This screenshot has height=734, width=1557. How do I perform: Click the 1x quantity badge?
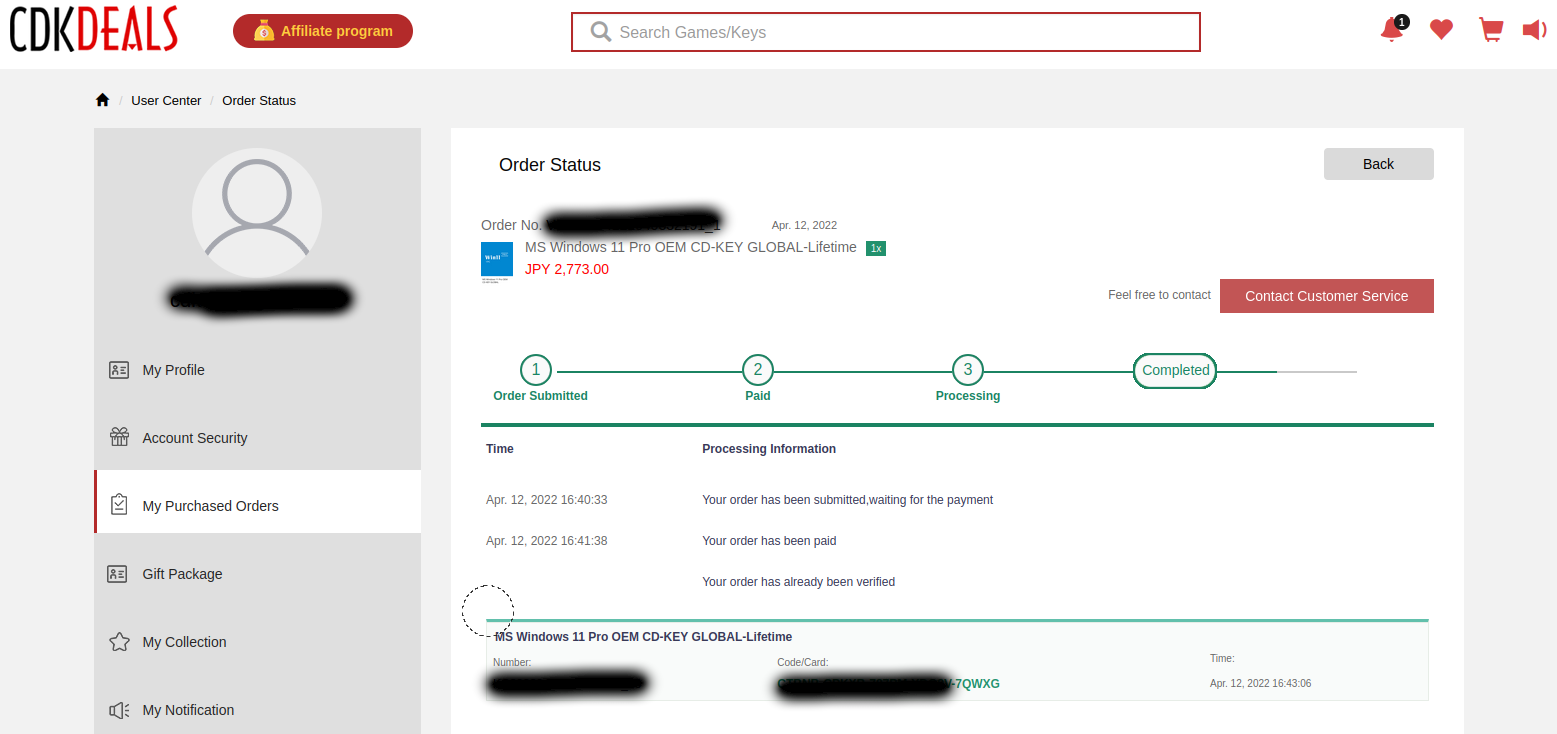point(876,248)
